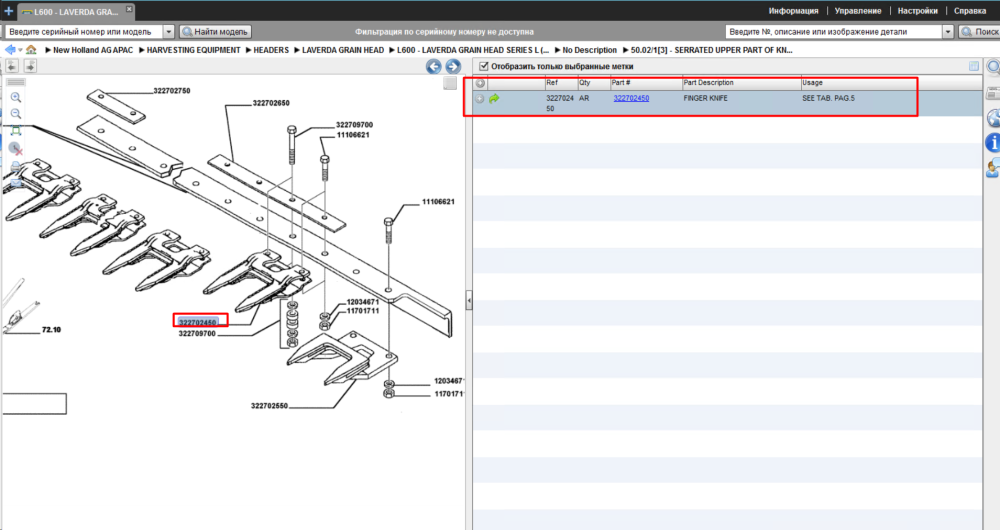Close the L600 - LAVERDA GRA... tab
Image resolution: width=1000 pixels, height=530 pixels.
[129, 9]
